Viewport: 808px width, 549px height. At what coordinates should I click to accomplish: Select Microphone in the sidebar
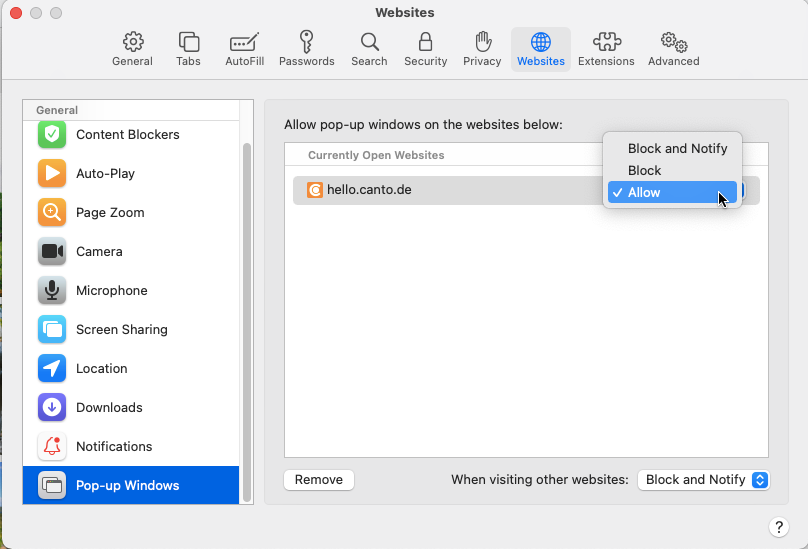click(131, 290)
